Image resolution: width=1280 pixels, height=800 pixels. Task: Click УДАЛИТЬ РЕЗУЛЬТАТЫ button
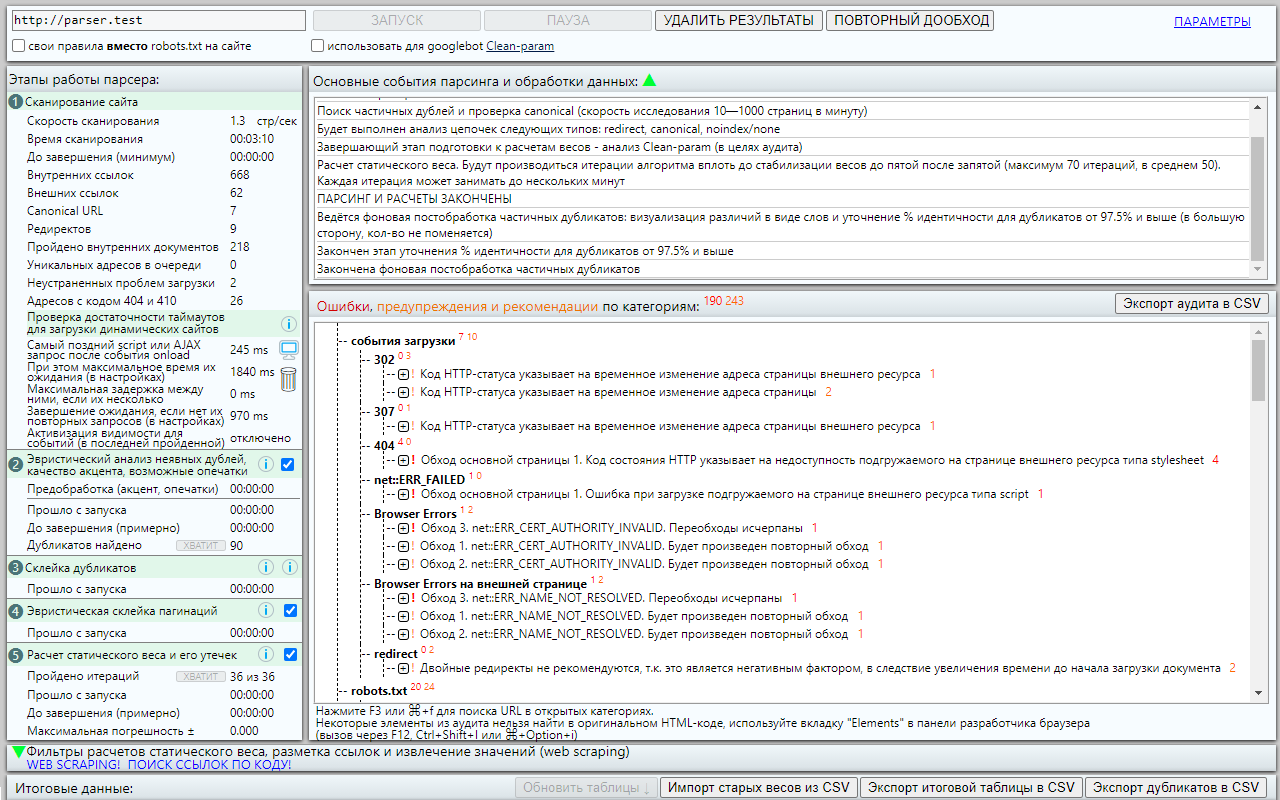(x=739, y=20)
